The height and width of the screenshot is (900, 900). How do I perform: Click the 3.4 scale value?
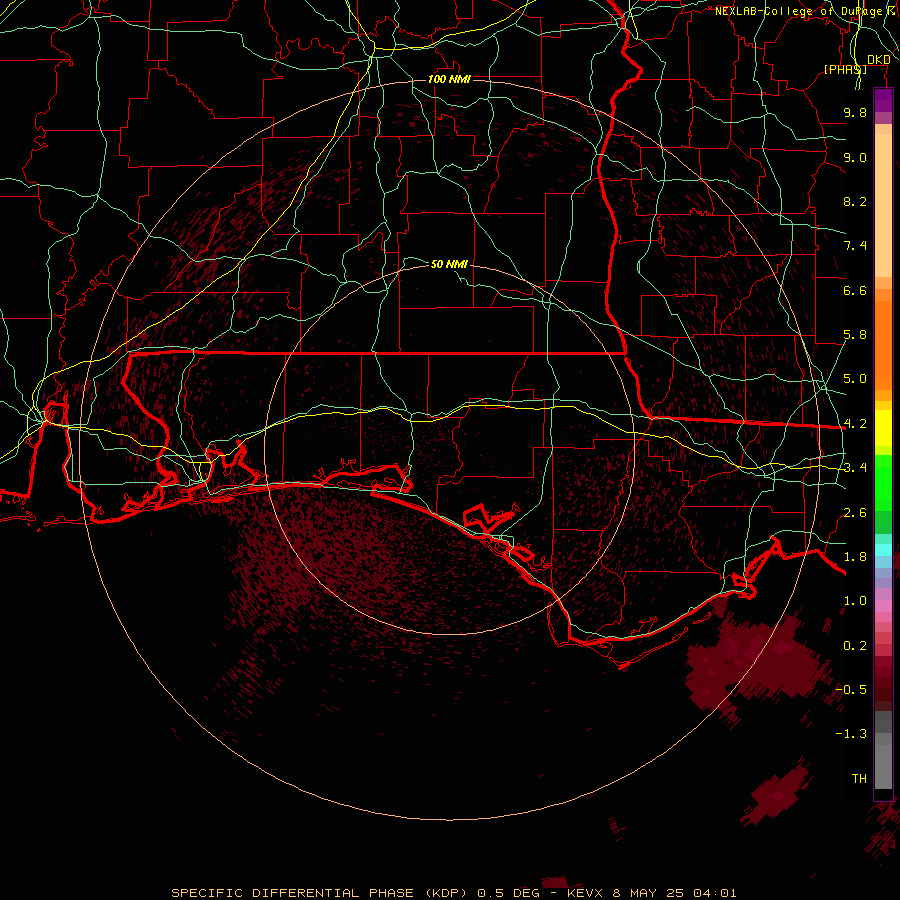point(855,468)
